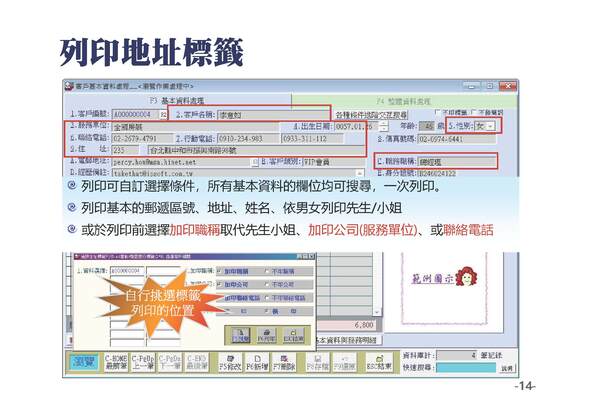Screen dimensions: 590x417
Task: Click the F5 修改 edit toolbar button
Action: tap(230, 362)
